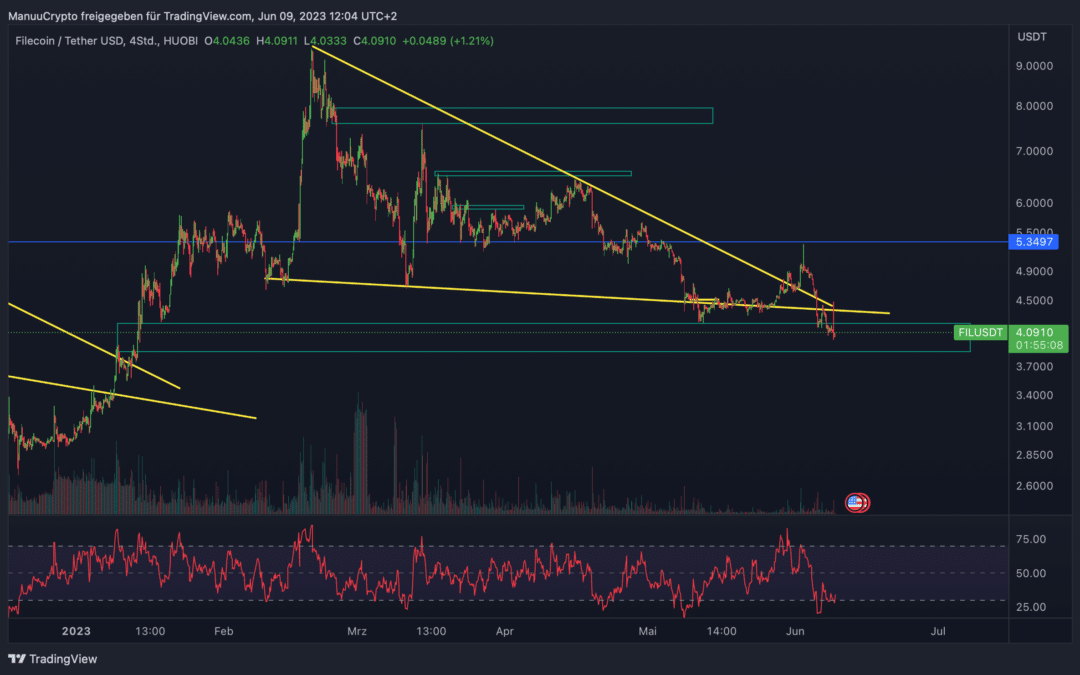The width and height of the screenshot is (1080, 675).
Task: Click the green FILUSDT symbol tag
Action: coord(980,333)
